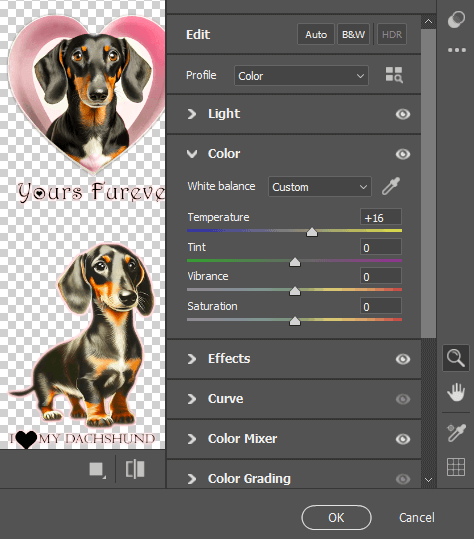Viewport: 474px width, 539px height.
Task: Click the Auto button
Action: [x=316, y=34]
